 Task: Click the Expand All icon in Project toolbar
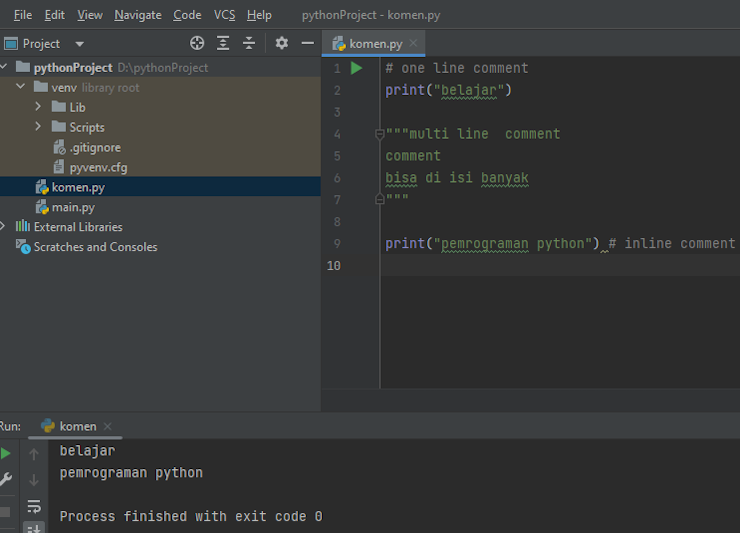(223, 43)
